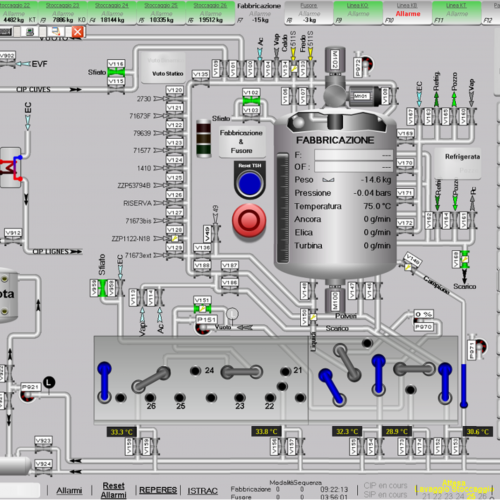500x500 pixels.
Task: Open the REPERES link
Action: coord(158,490)
